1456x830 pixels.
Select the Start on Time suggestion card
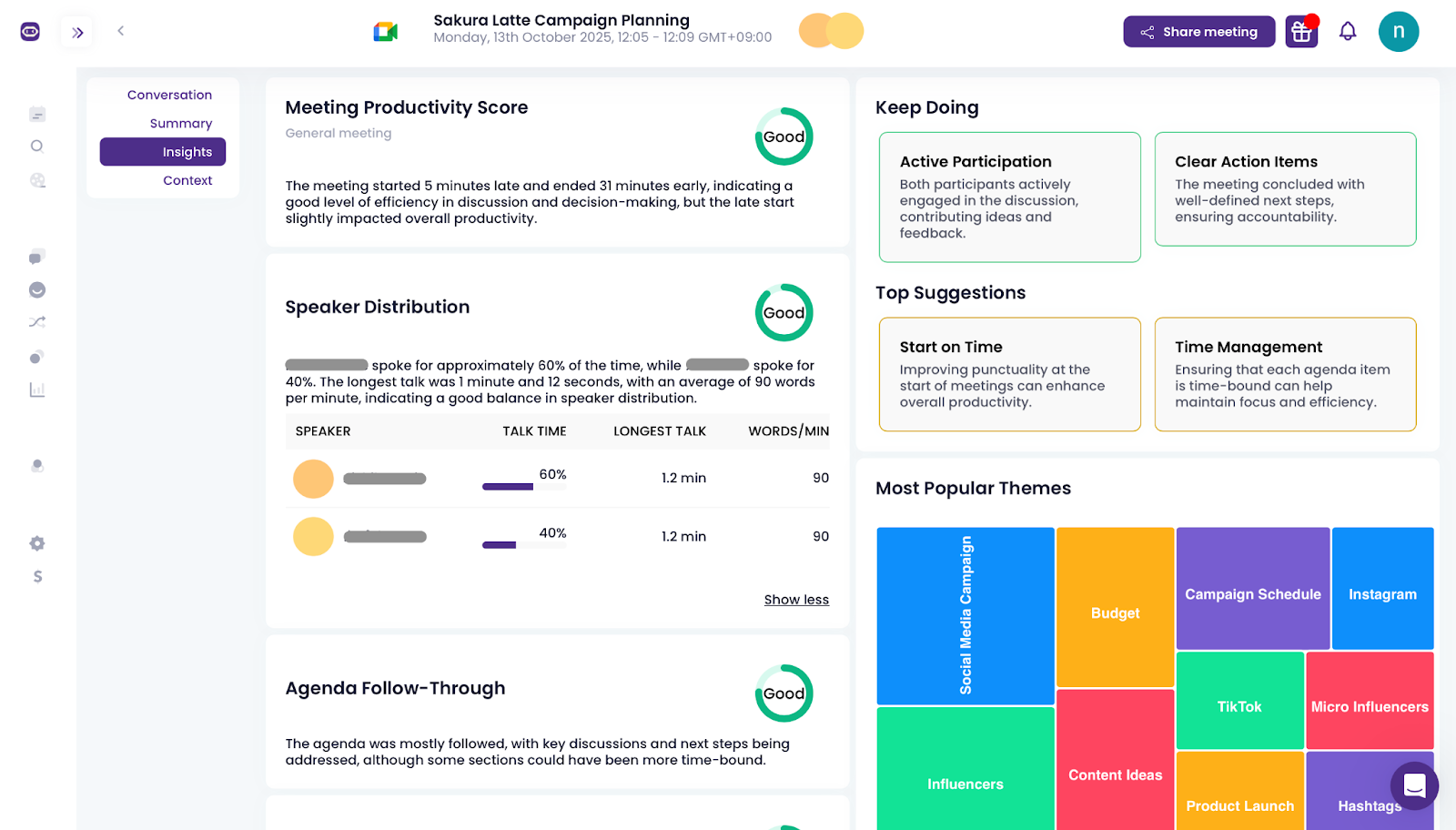click(x=1009, y=374)
